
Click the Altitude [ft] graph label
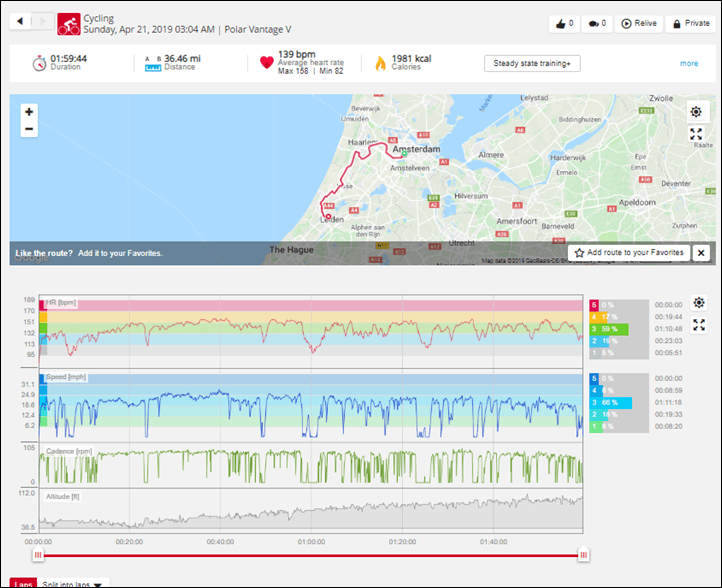click(63, 496)
